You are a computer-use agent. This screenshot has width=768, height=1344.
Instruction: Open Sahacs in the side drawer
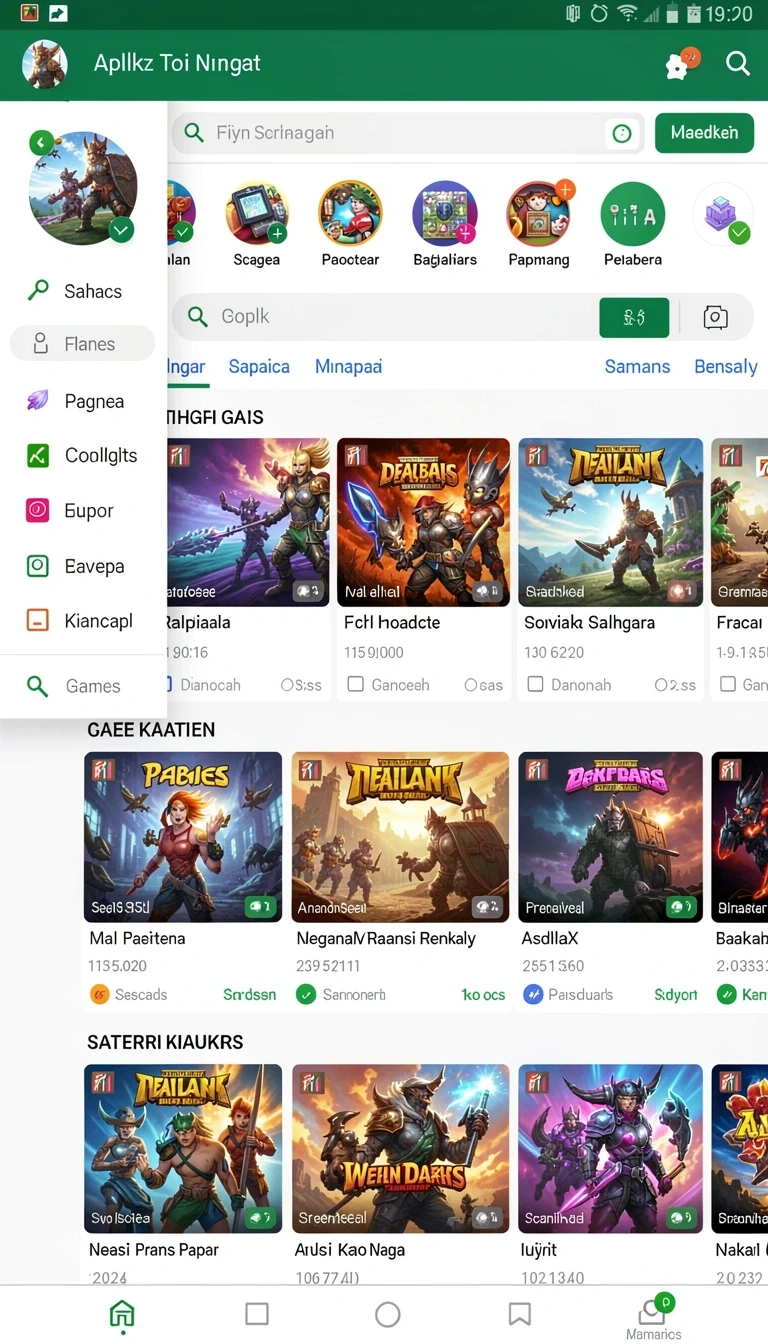[x=84, y=291]
